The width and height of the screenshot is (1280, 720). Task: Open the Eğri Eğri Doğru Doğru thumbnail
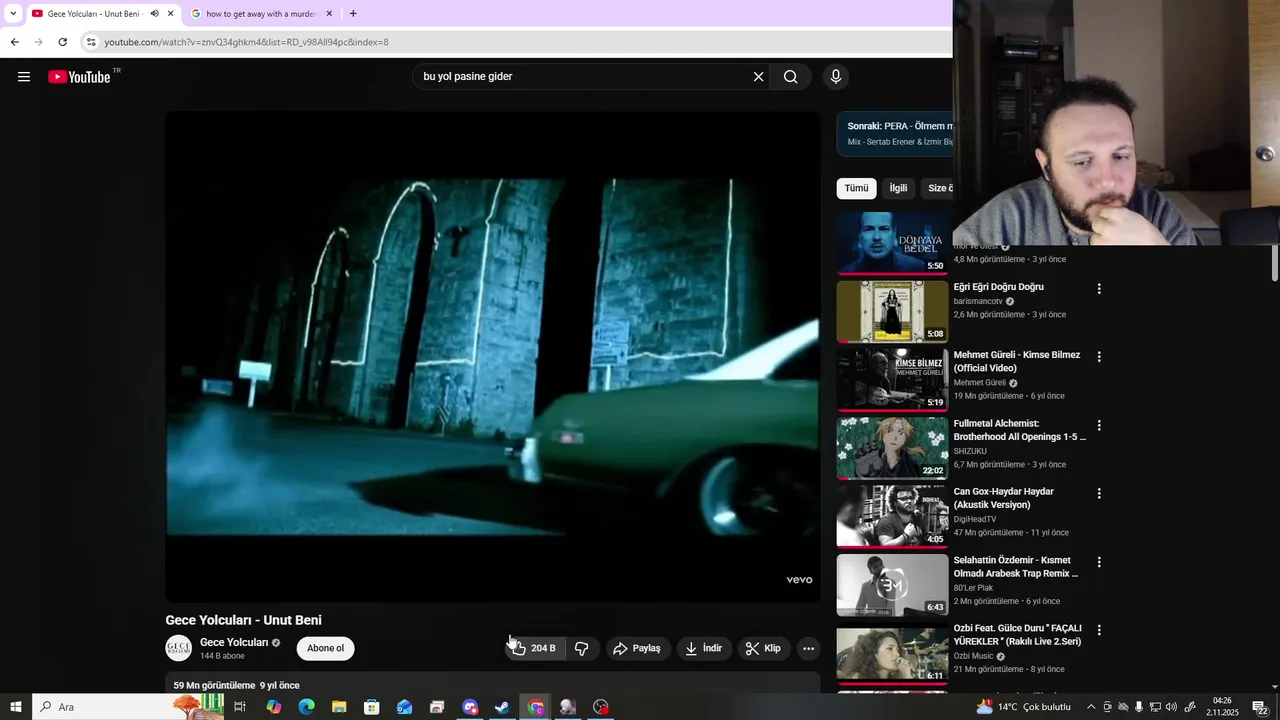click(892, 311)
